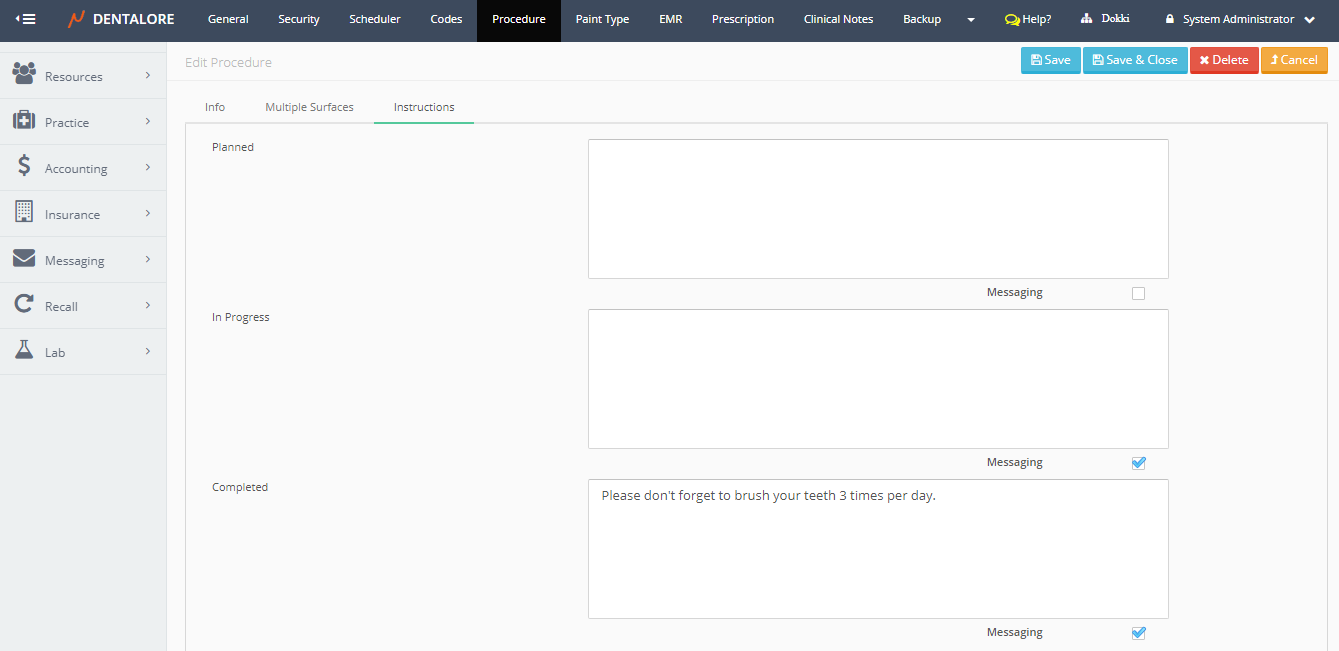Uncheck the Completed Messaging checkbox
The image size is (1339, 651).
click(x=1138, y=633)
